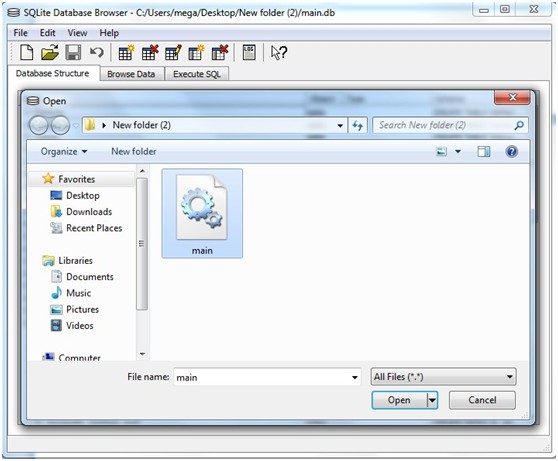The image size is (558, 461).
Task: Select Music library in navigation pane
Action: 78,293
